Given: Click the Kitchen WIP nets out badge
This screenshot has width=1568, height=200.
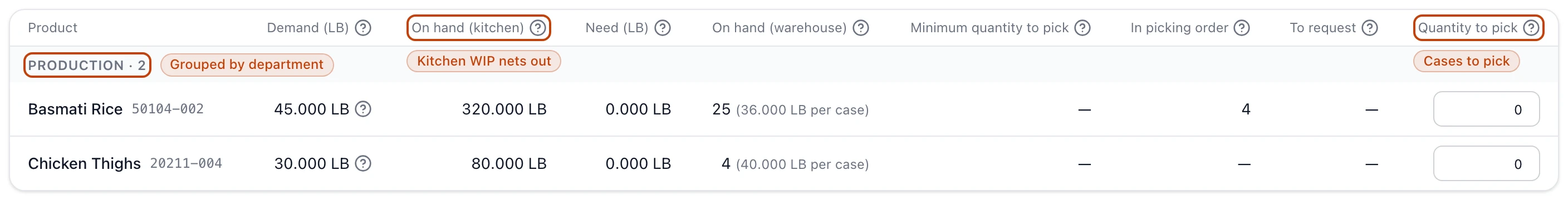Looking at the screenshot, I should (483, 62).
